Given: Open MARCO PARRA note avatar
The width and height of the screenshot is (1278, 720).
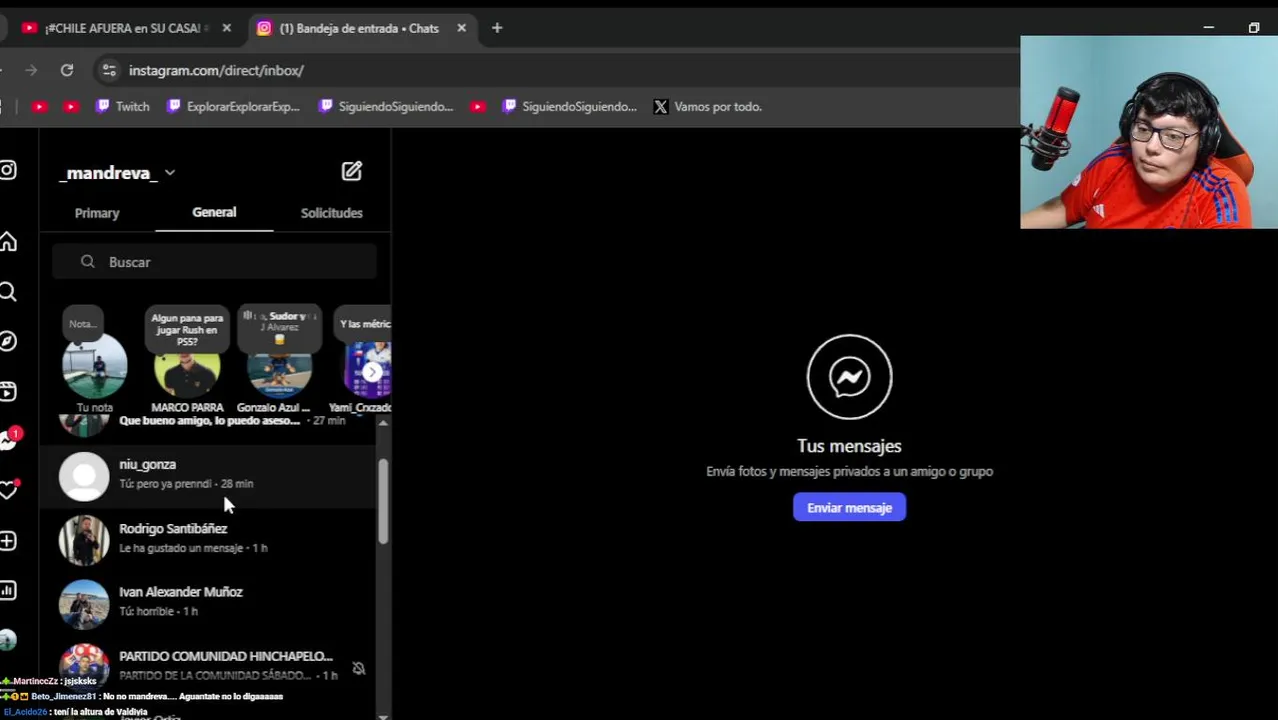Looking at the screenshot, I should click(187, 370).
